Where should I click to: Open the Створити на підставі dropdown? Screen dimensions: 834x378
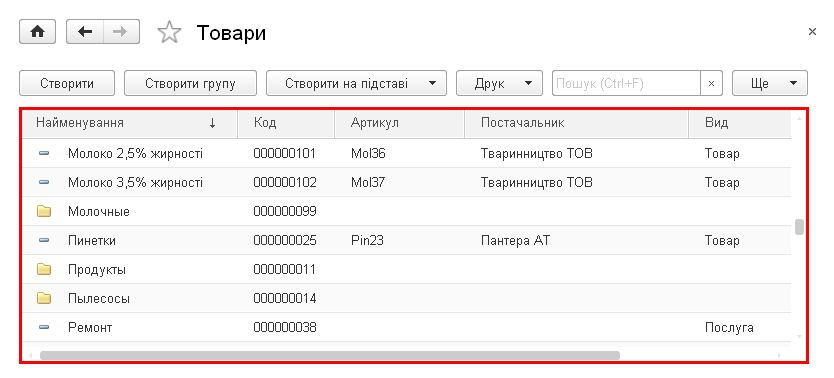coord(356,83)
